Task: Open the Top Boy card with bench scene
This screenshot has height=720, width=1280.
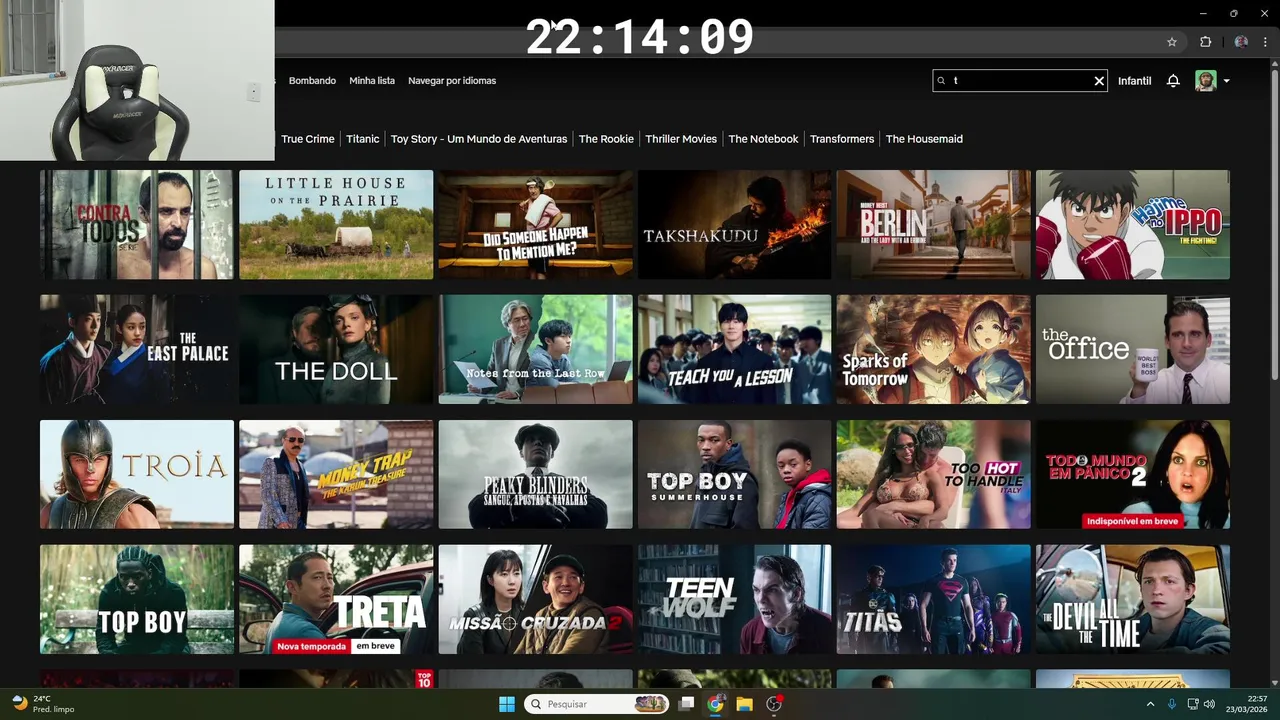Action: [137, 599]
